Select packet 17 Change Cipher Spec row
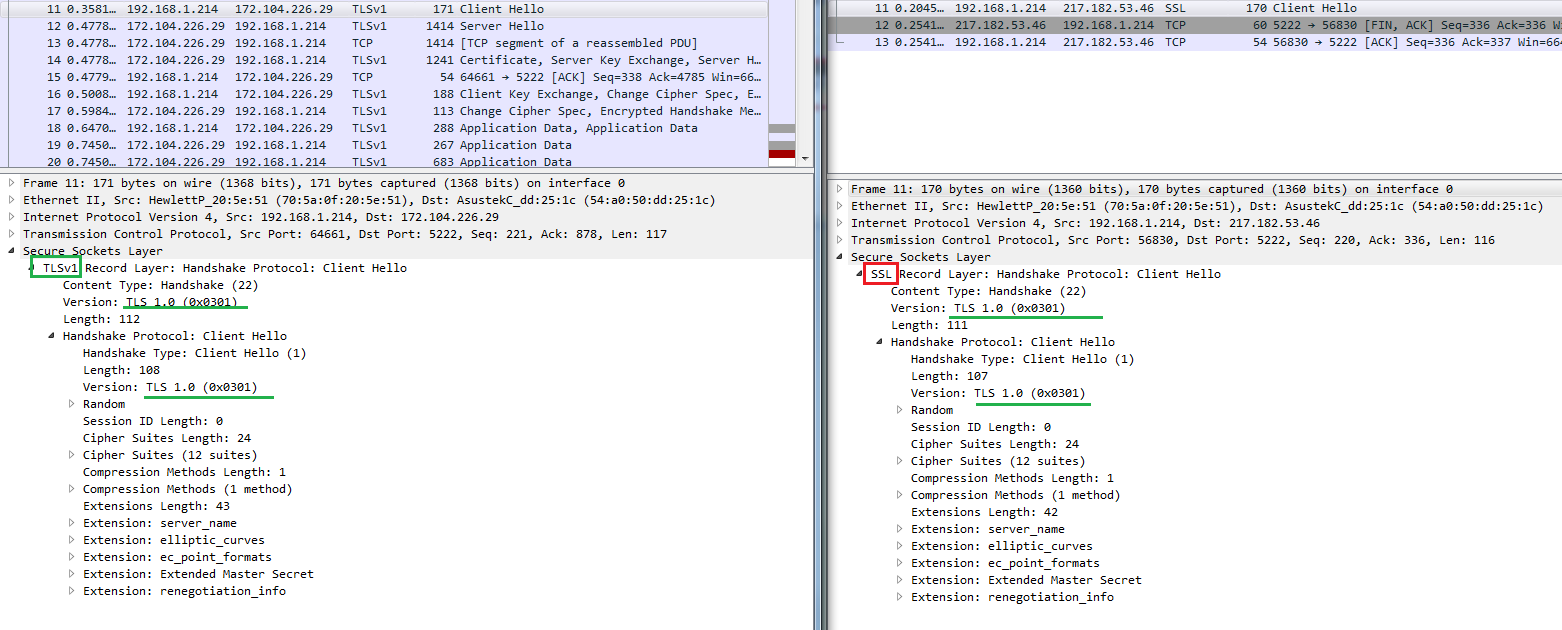1562x630 pixels. 384,111
